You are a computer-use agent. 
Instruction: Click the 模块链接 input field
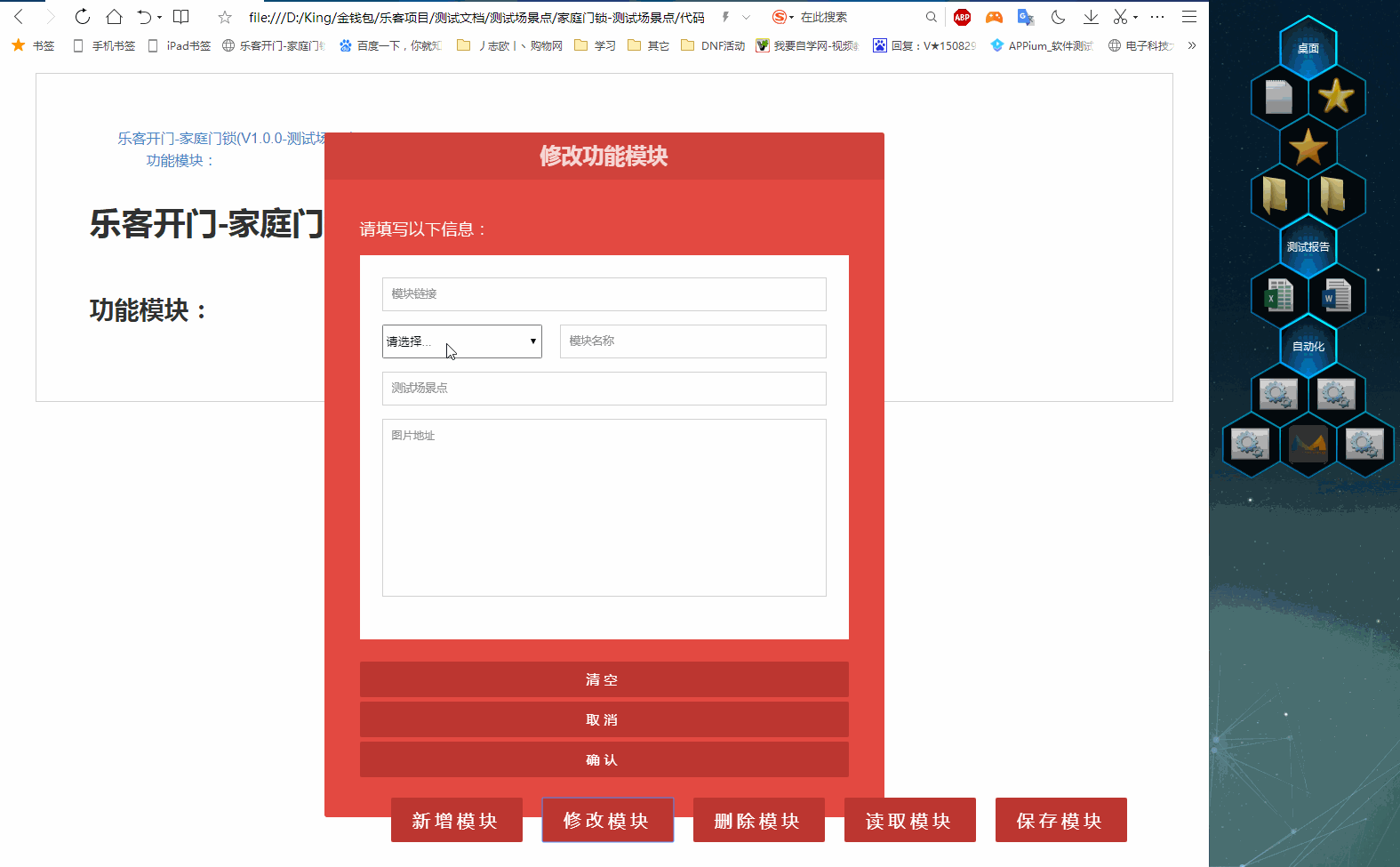tap(604, 294)
